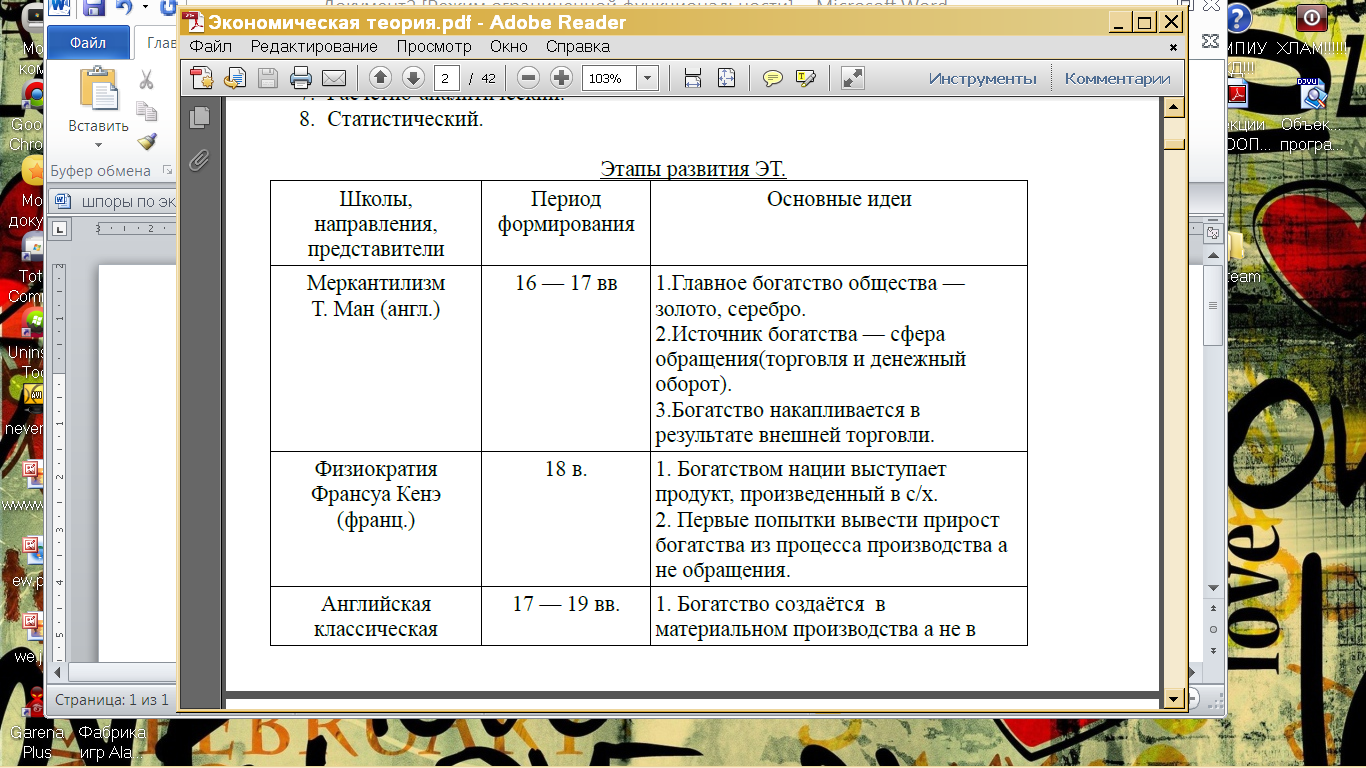This screenshot has width=1366, height=768.
Task: Click the fit full page icon
Action: click(726, 78)
